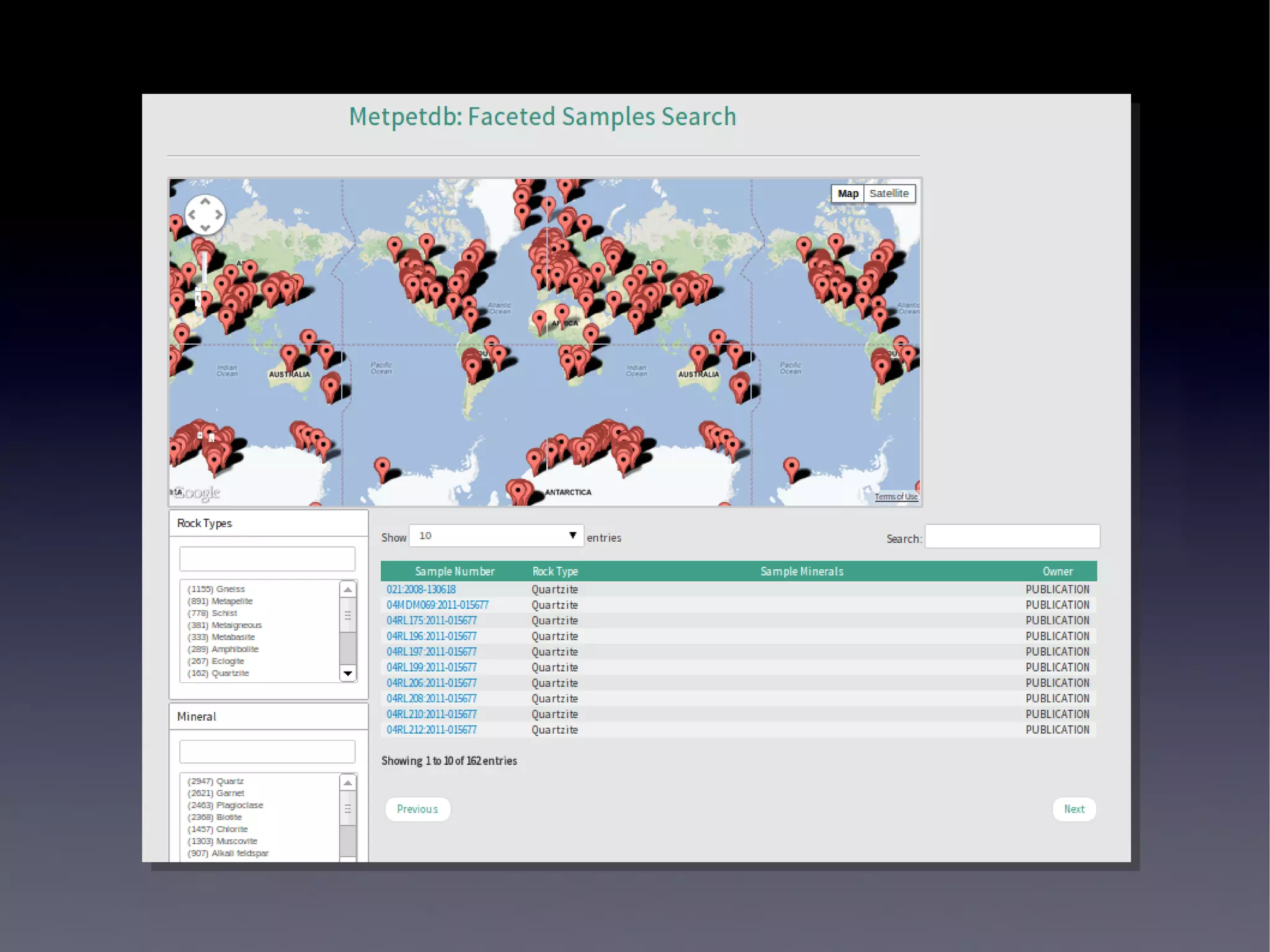This screenshot has width=1270, height=952.
Task: Pan map left with the left arrow
Action: coord(192,215)
